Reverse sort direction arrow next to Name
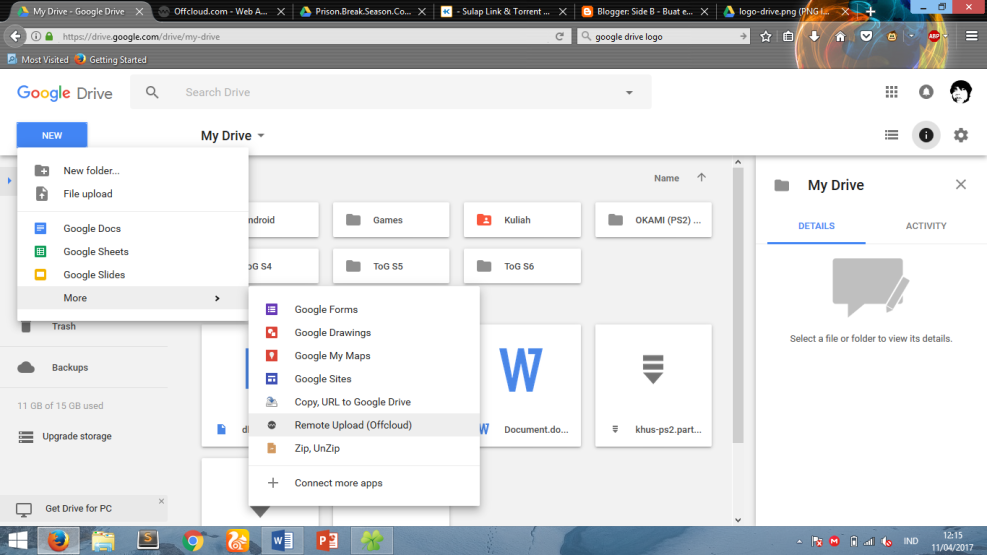Screen dimensions: 987x555 [x=701, y=177]
